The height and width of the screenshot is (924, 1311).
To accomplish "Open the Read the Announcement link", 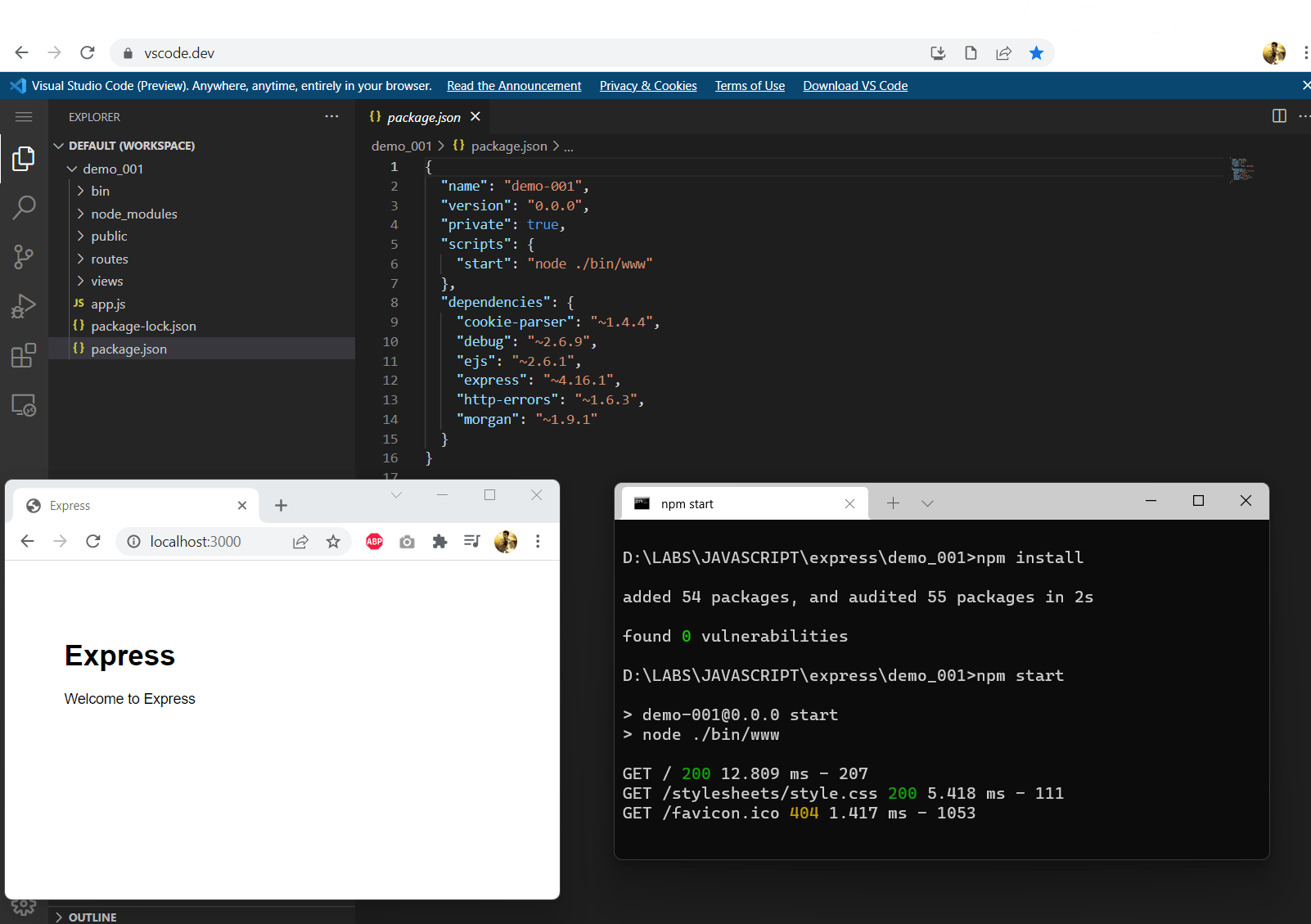I will [514, 86].
